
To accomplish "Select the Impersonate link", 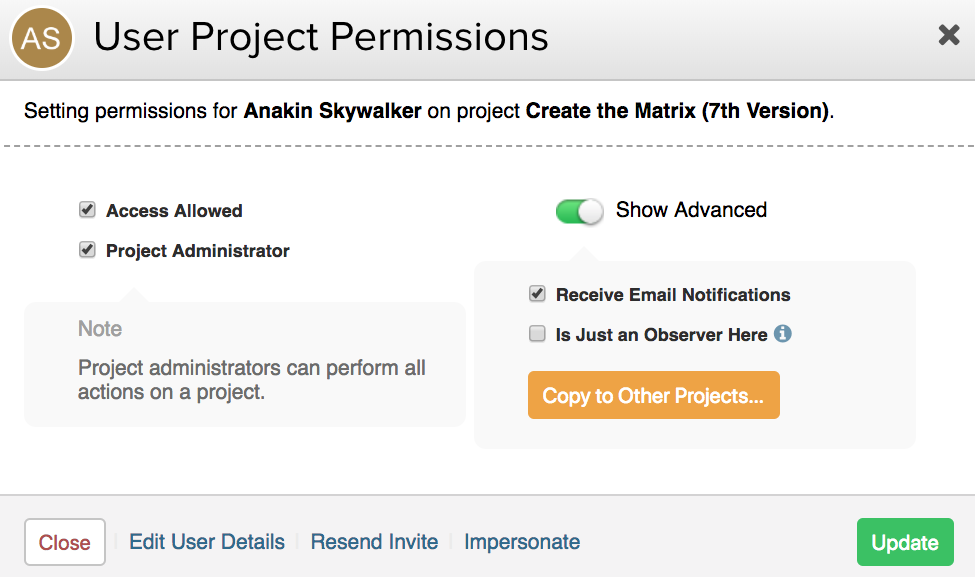I will pyautogui.click(x=522, y=542).
